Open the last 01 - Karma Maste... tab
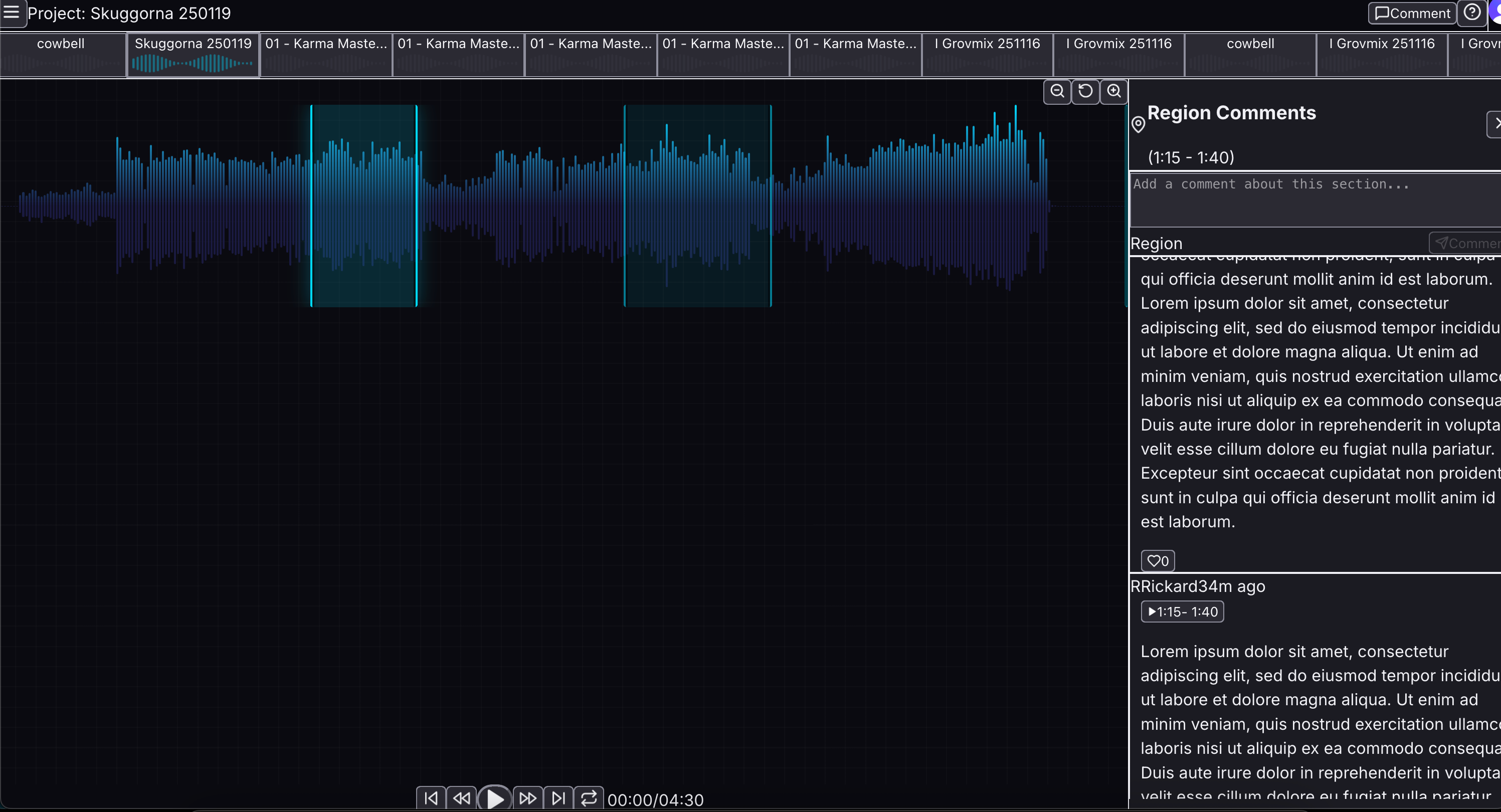This screenshot has height=812, width=1501. 855,55
